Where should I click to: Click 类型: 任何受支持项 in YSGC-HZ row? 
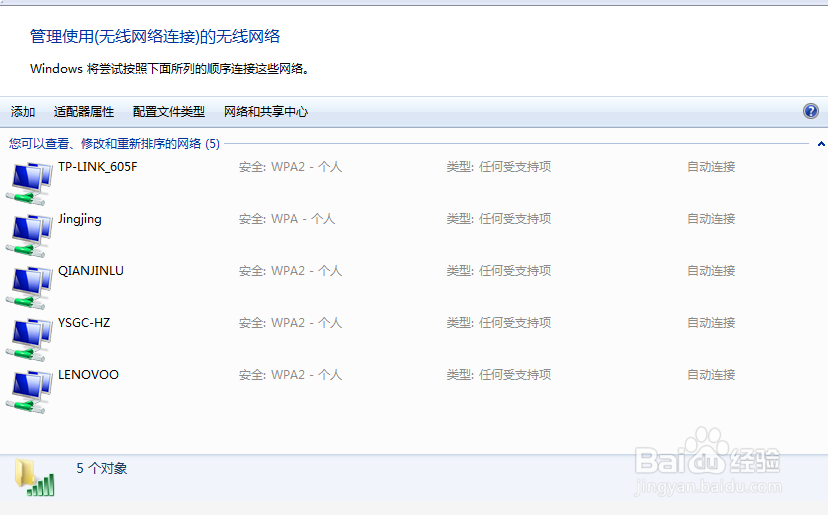pos(499,323)
